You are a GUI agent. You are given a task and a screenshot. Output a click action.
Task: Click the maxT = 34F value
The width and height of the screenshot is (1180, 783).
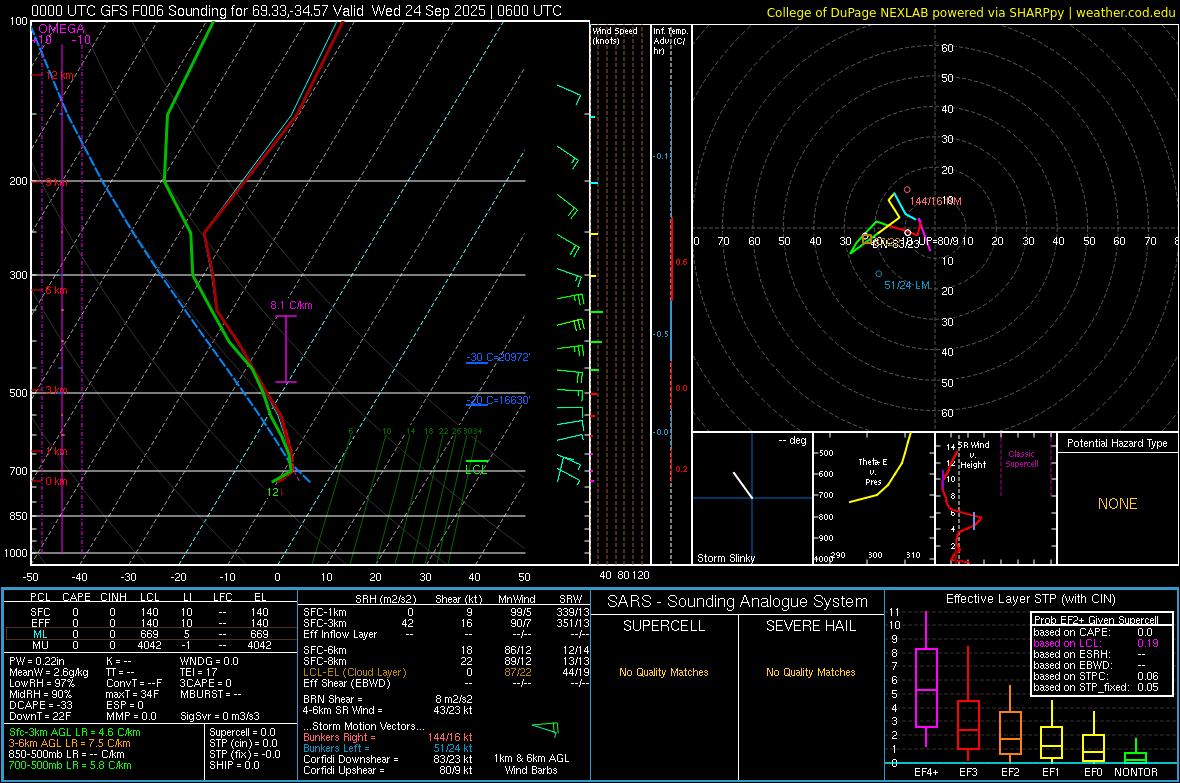coord(132,694)
